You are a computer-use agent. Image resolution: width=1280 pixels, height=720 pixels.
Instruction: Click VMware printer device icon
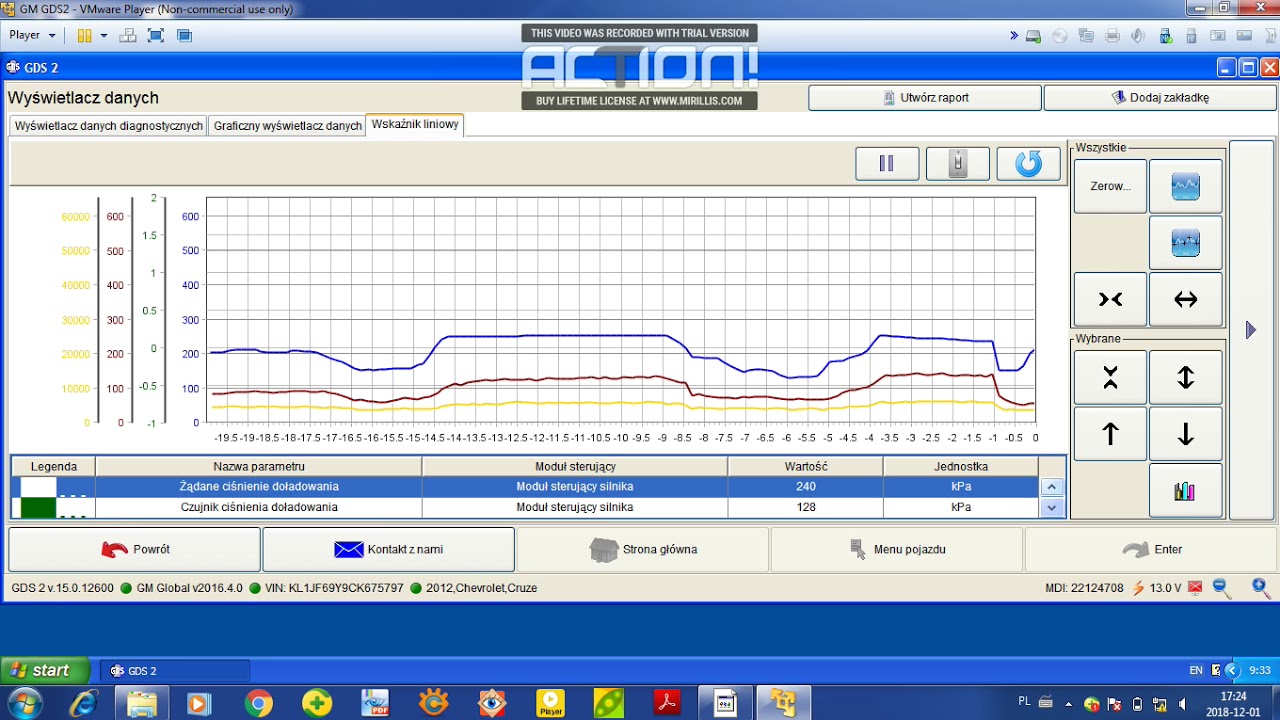[x=1112, y=36]
